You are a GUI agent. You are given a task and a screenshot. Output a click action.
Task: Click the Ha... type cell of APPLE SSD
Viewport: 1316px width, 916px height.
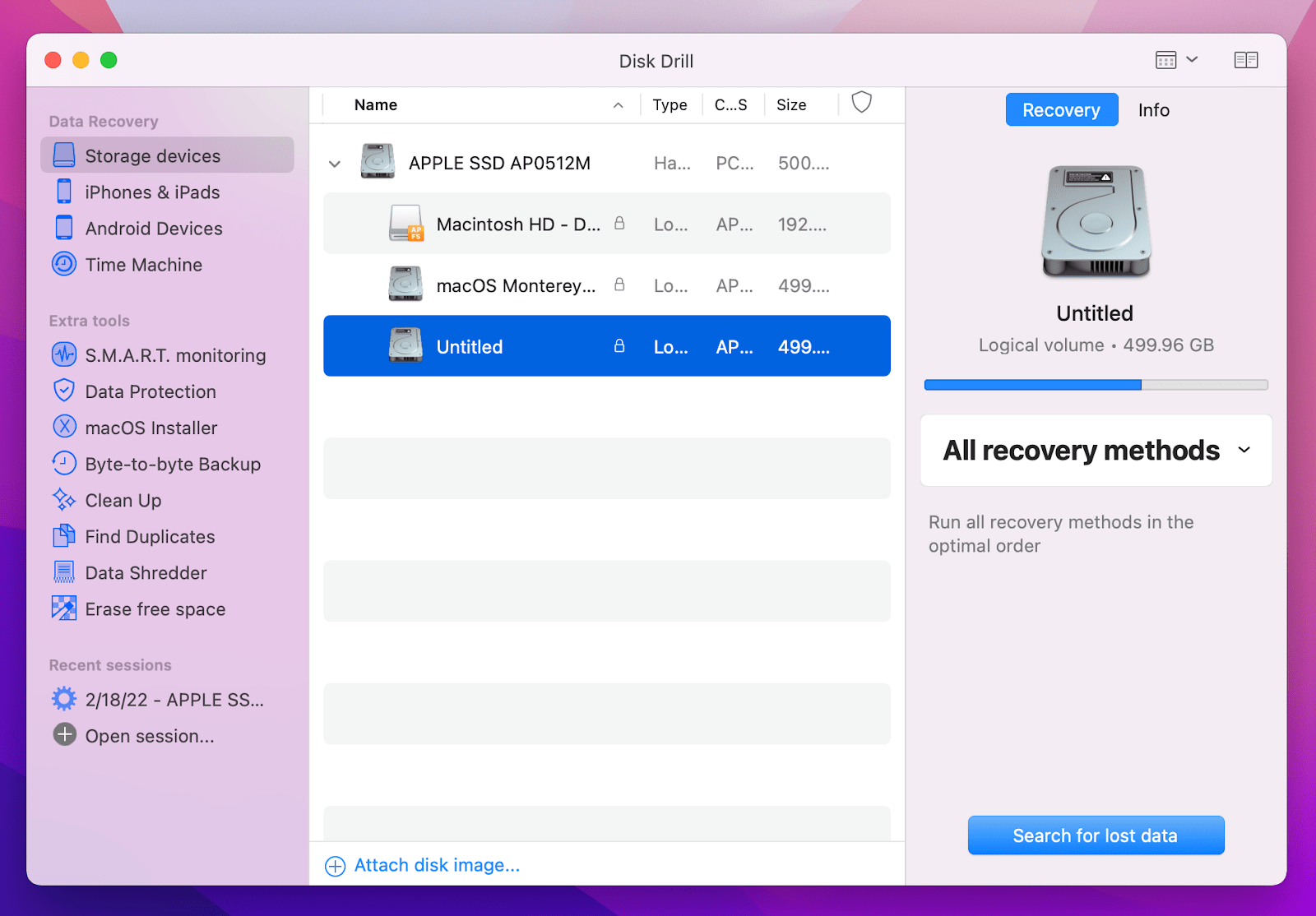[672, 163]
